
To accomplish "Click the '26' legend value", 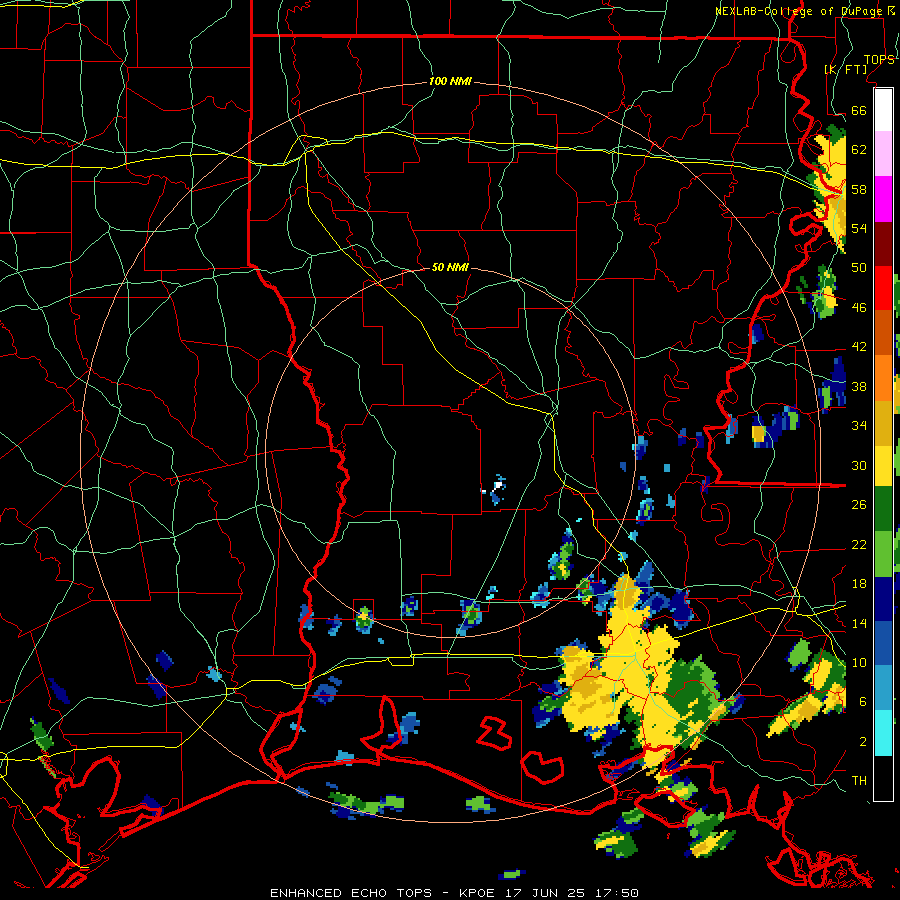I will coord(859,505).
